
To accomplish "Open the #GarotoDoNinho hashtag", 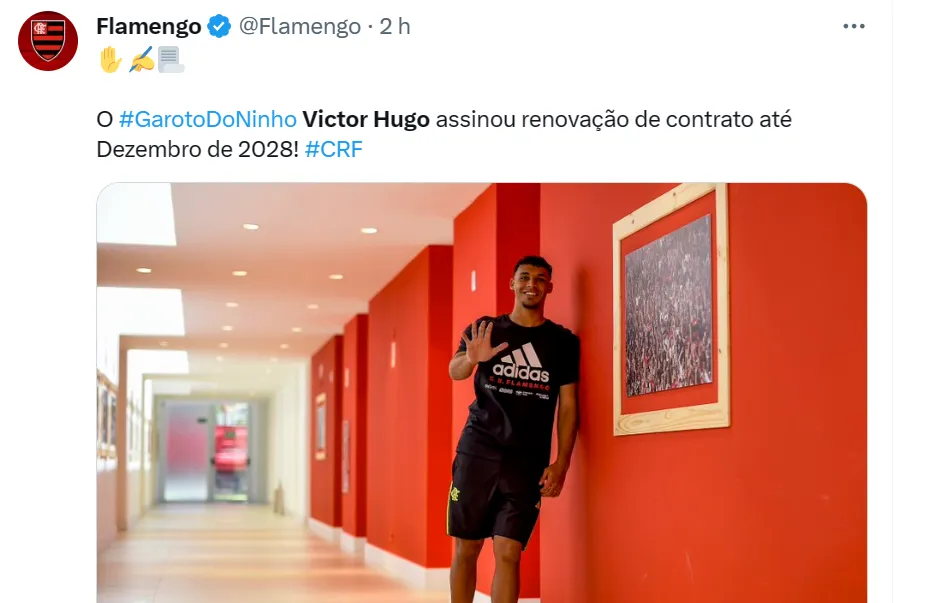I will click(208, 120).
